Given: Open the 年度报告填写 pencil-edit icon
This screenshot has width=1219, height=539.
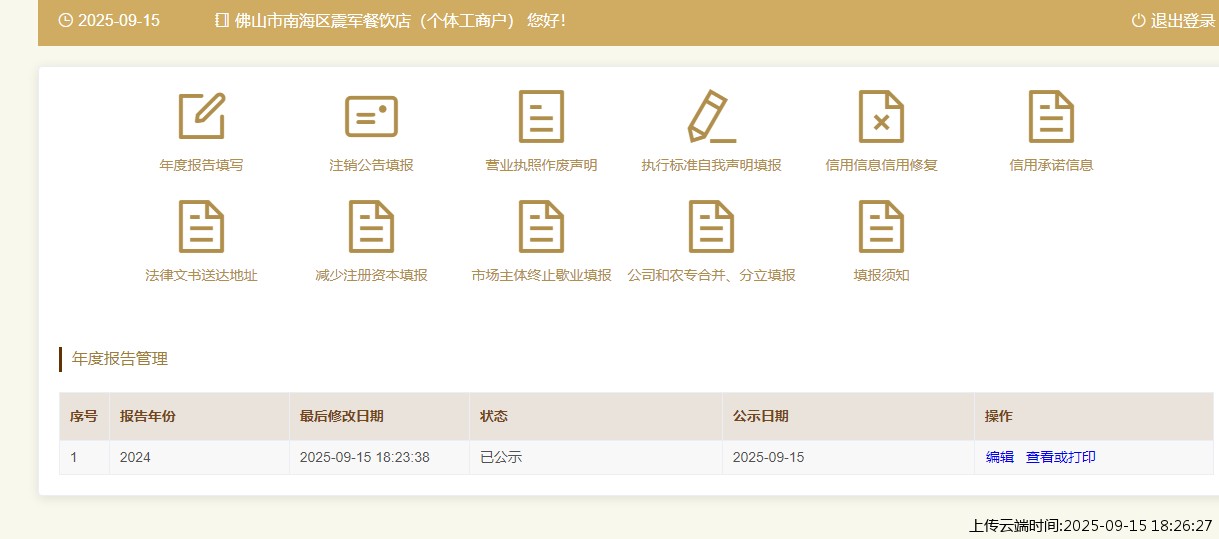Looking at the screenshot, I should (x=201, y=116).
